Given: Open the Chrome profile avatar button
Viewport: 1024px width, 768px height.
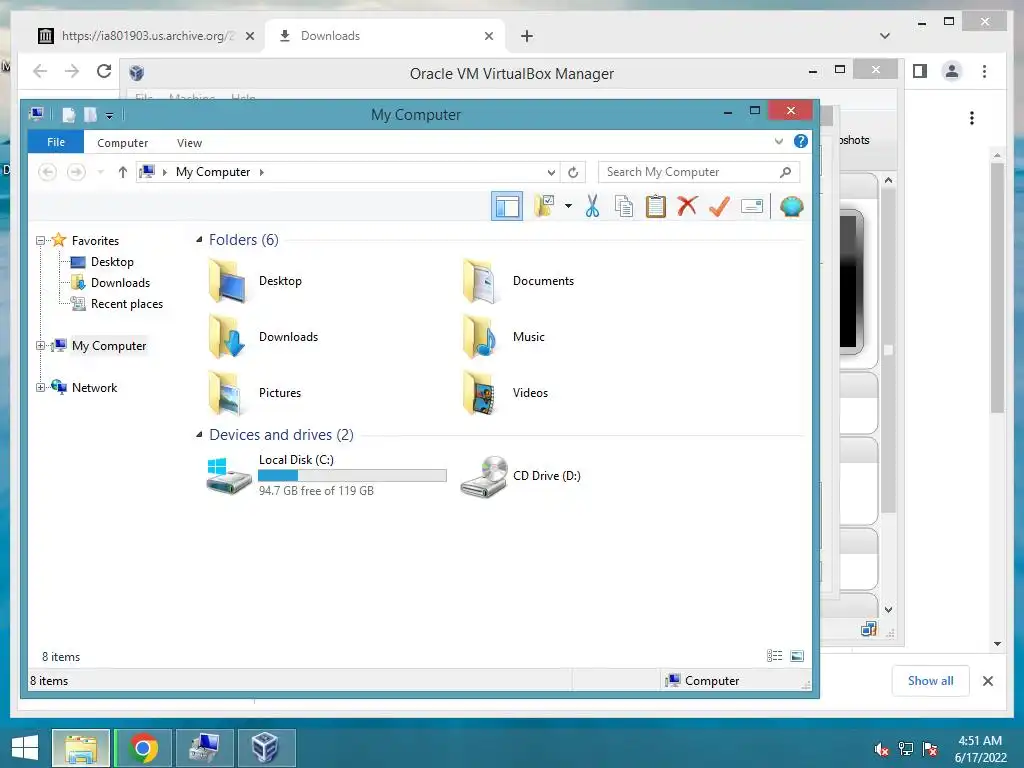Looking at the screenshot, I should (952, 71).
